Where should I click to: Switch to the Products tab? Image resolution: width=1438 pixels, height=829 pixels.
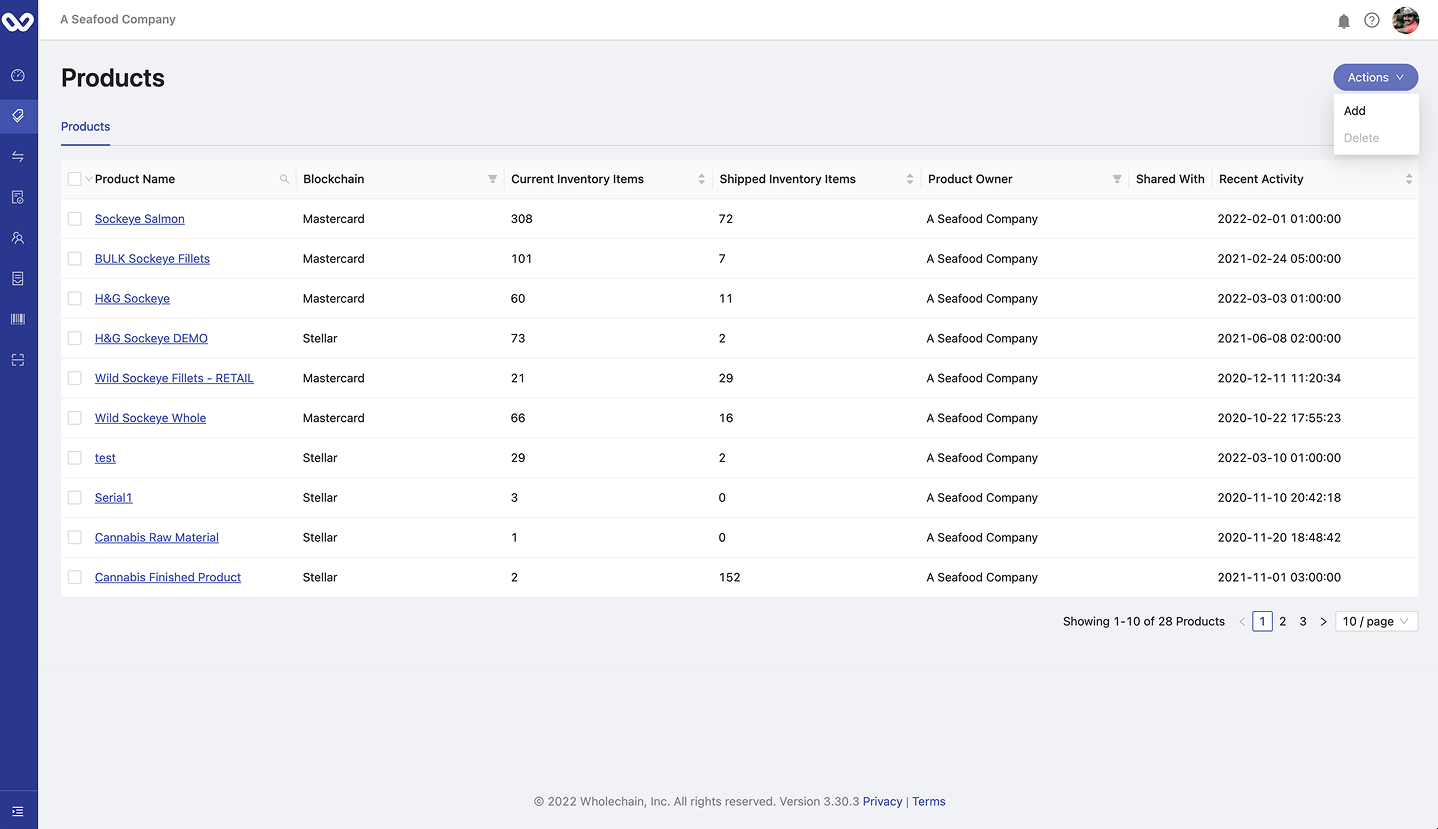86,127
